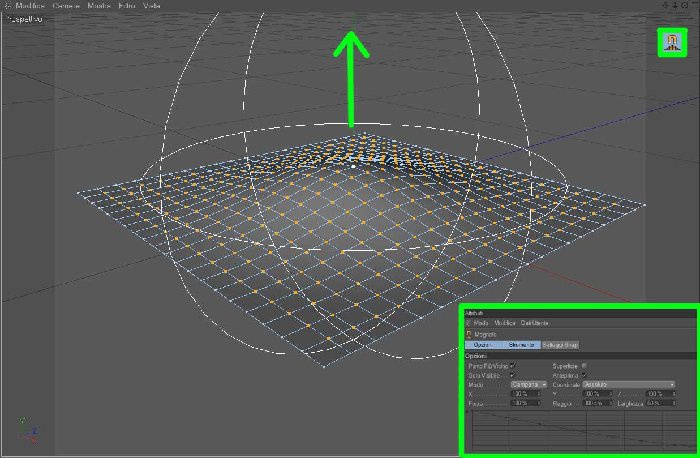Enable the Superficie checkbox

pyautogui.click(x=584, y=366)
